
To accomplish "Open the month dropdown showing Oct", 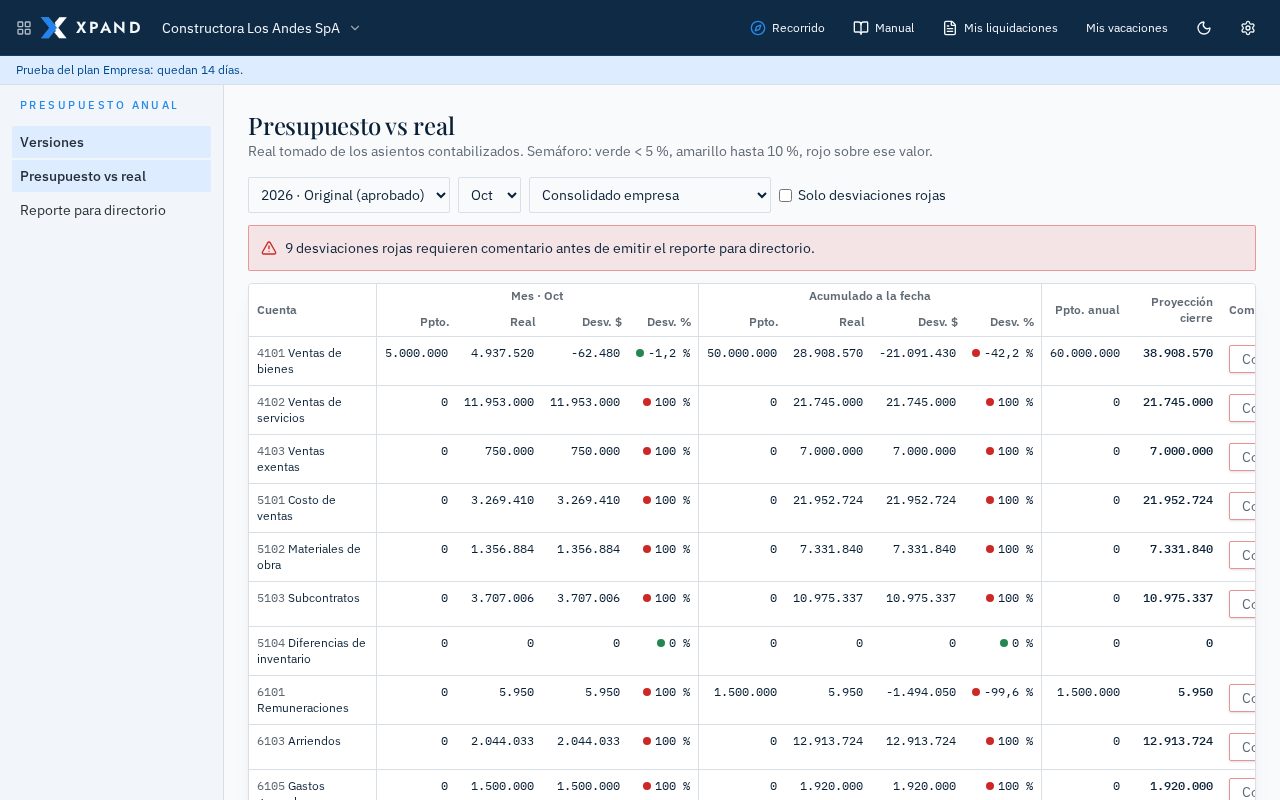I will point(489,195).
